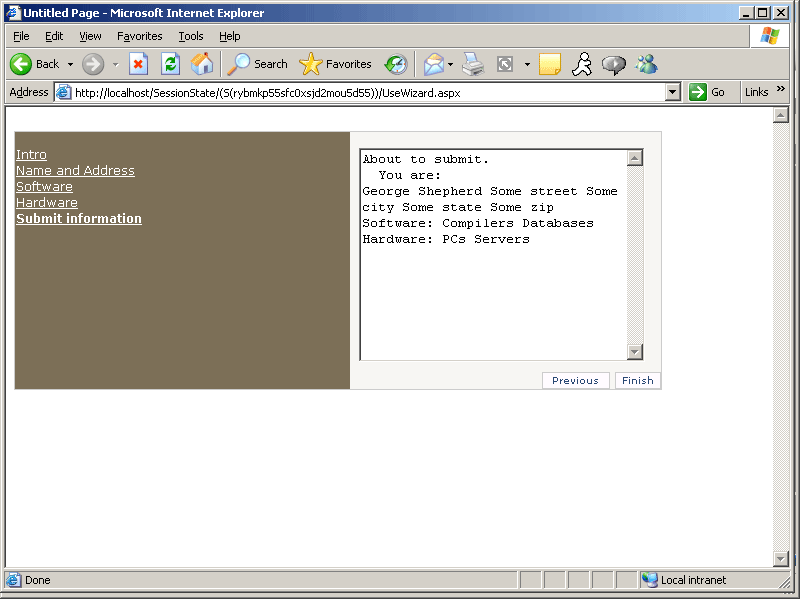The image size is (800, 599).
Task: Print the page using printer icon
Action: coord(473,64)
